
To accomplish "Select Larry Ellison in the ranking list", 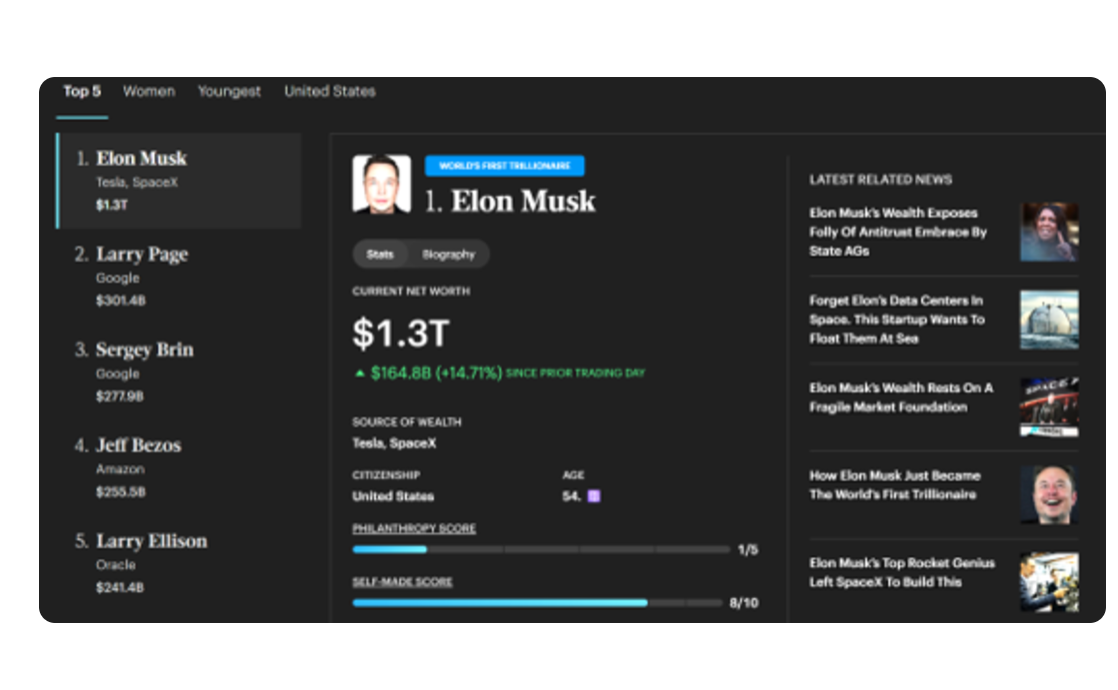I will point(179,563).
